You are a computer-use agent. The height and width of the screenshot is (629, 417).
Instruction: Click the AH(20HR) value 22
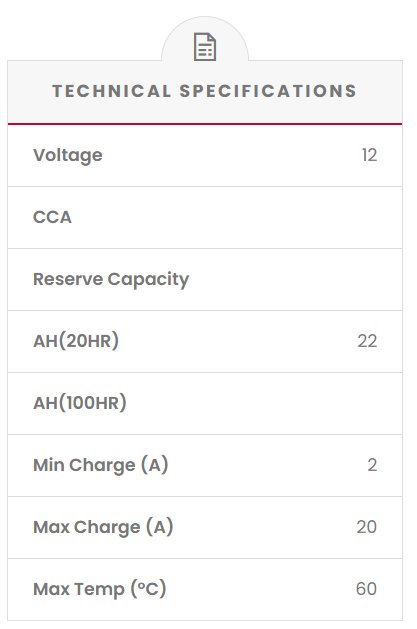[367, 341]
